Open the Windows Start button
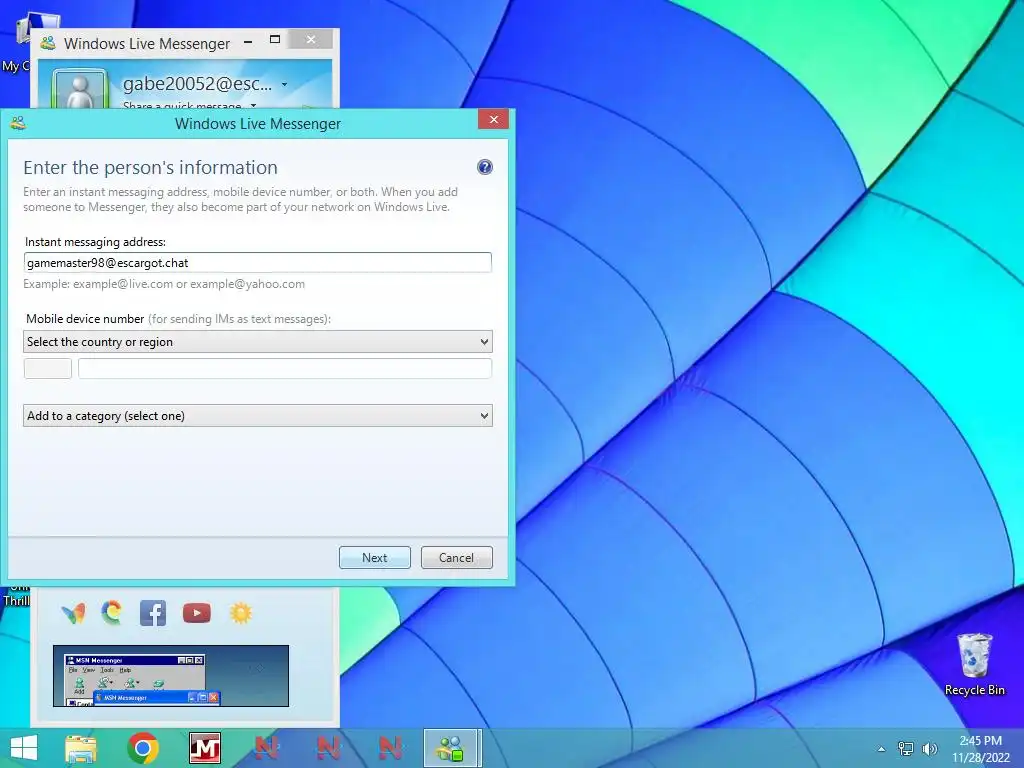This screenshot has height=768, width=1024. (x=24, y=748)
